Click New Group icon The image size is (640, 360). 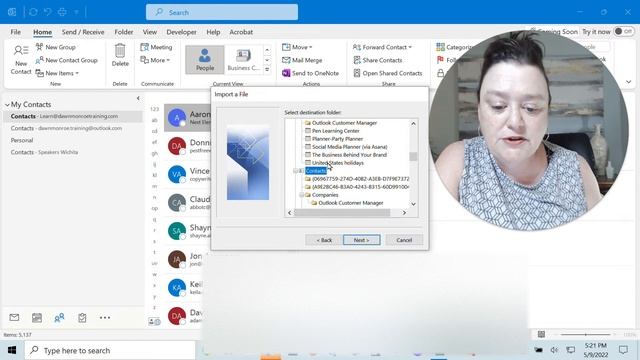click(39, 47)
